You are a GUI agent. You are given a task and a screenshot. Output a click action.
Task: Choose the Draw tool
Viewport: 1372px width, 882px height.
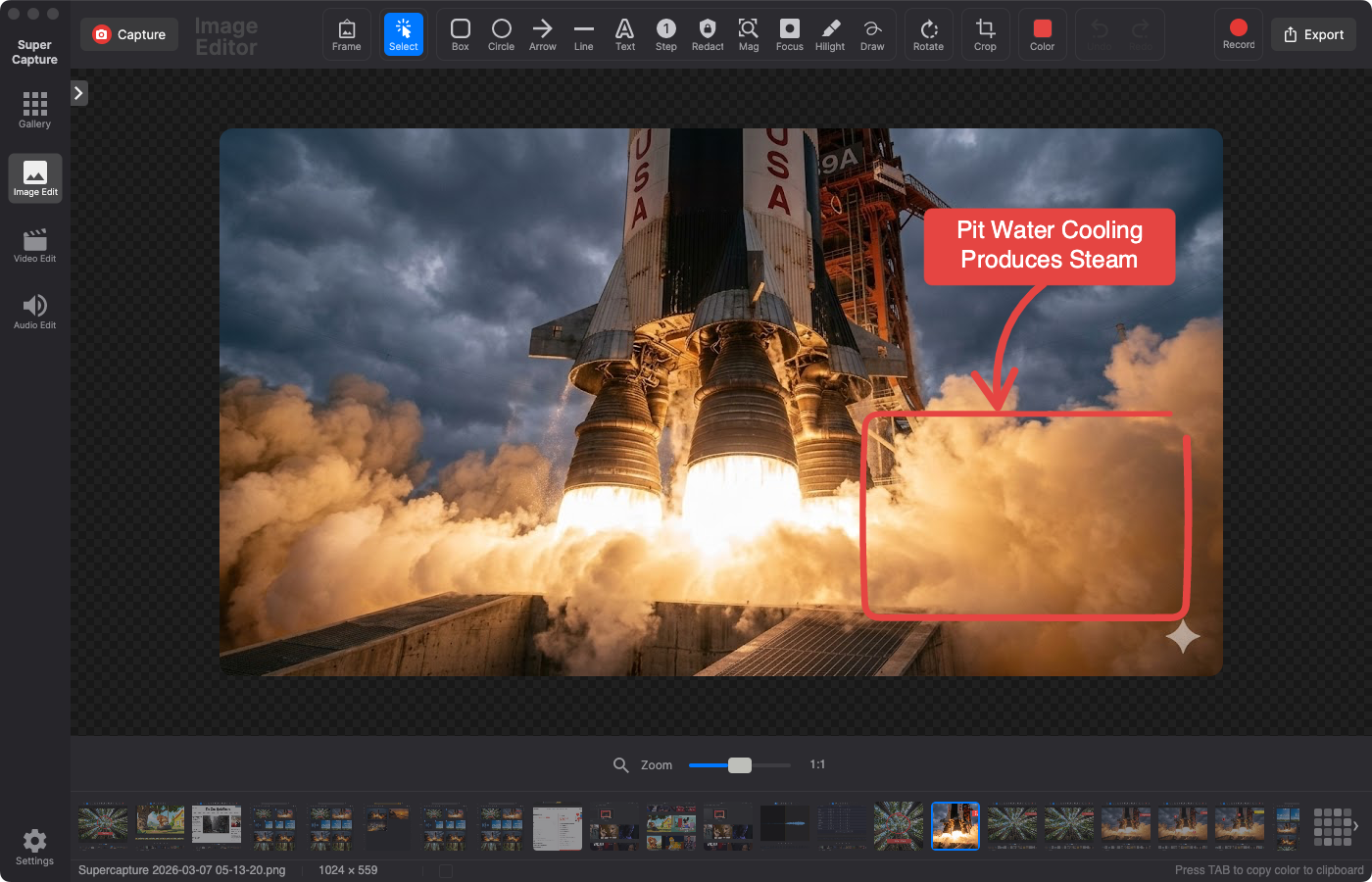pyautogui.click(x=873, y=34)
